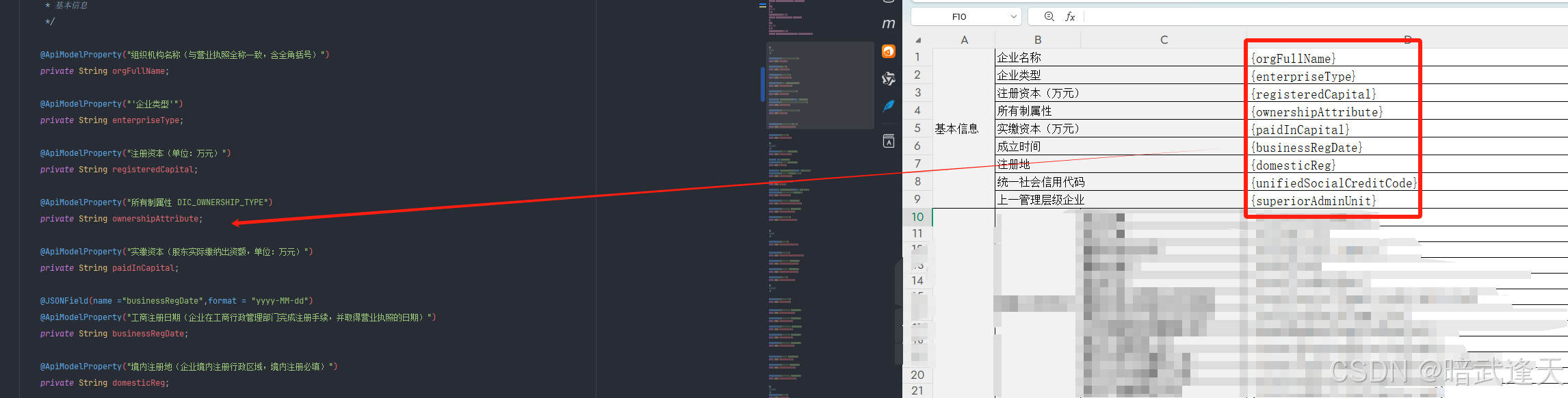Select cell with {orgFullName} placeholder
This screenshot has height=398, width=1568.
[x=1407, y=58]
